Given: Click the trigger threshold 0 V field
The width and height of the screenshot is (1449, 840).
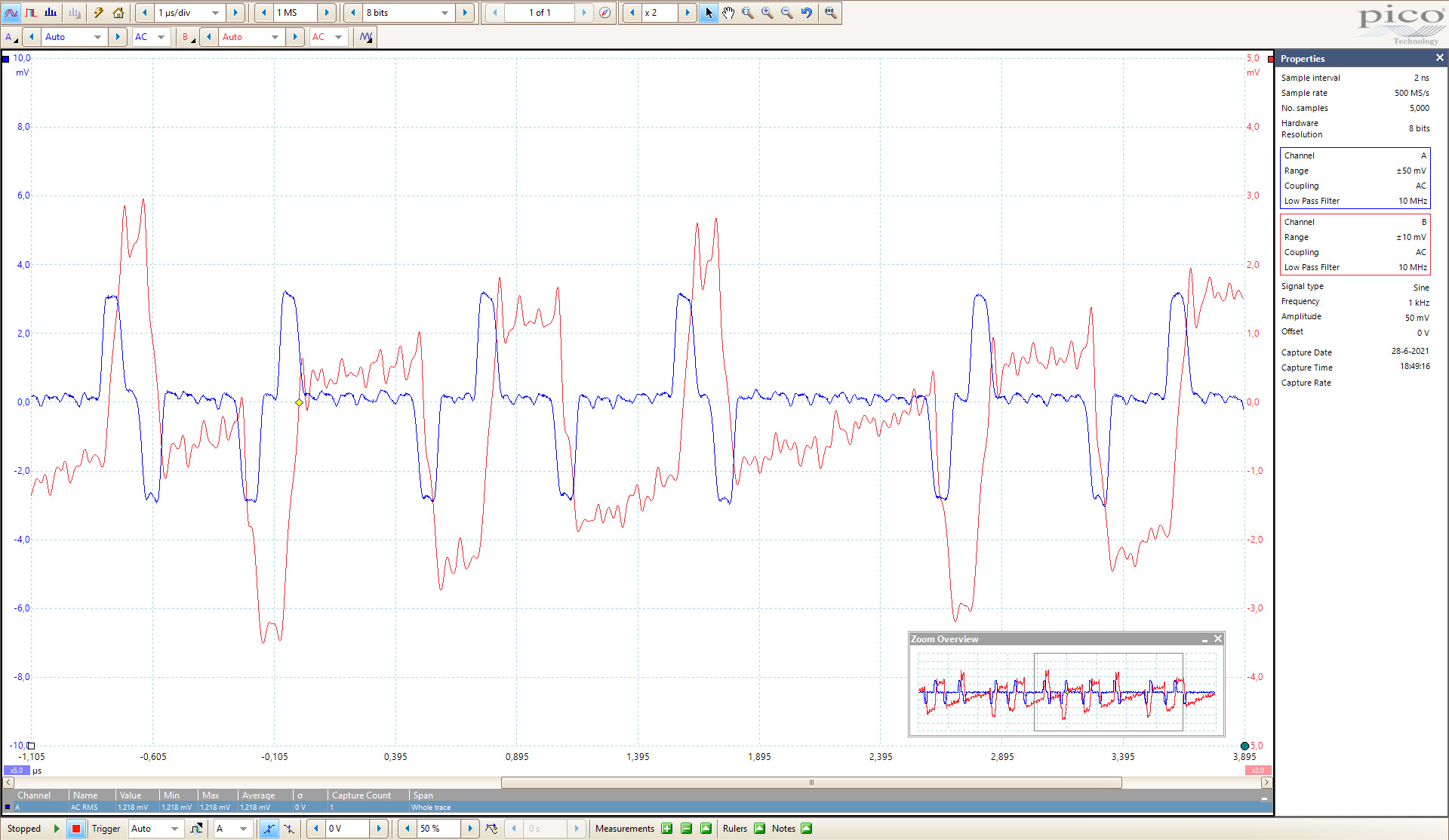Looking at the screenshot, I should click(x=347, y=829).
